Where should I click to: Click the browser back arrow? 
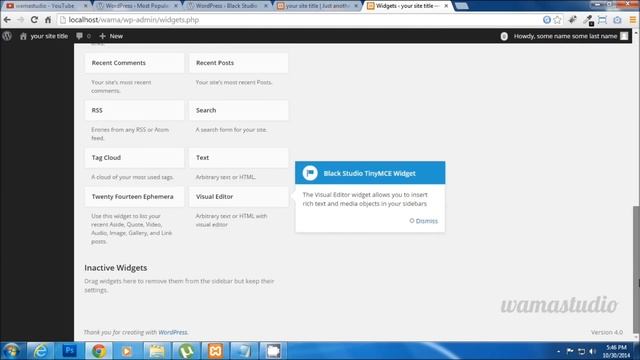[7, 20]
